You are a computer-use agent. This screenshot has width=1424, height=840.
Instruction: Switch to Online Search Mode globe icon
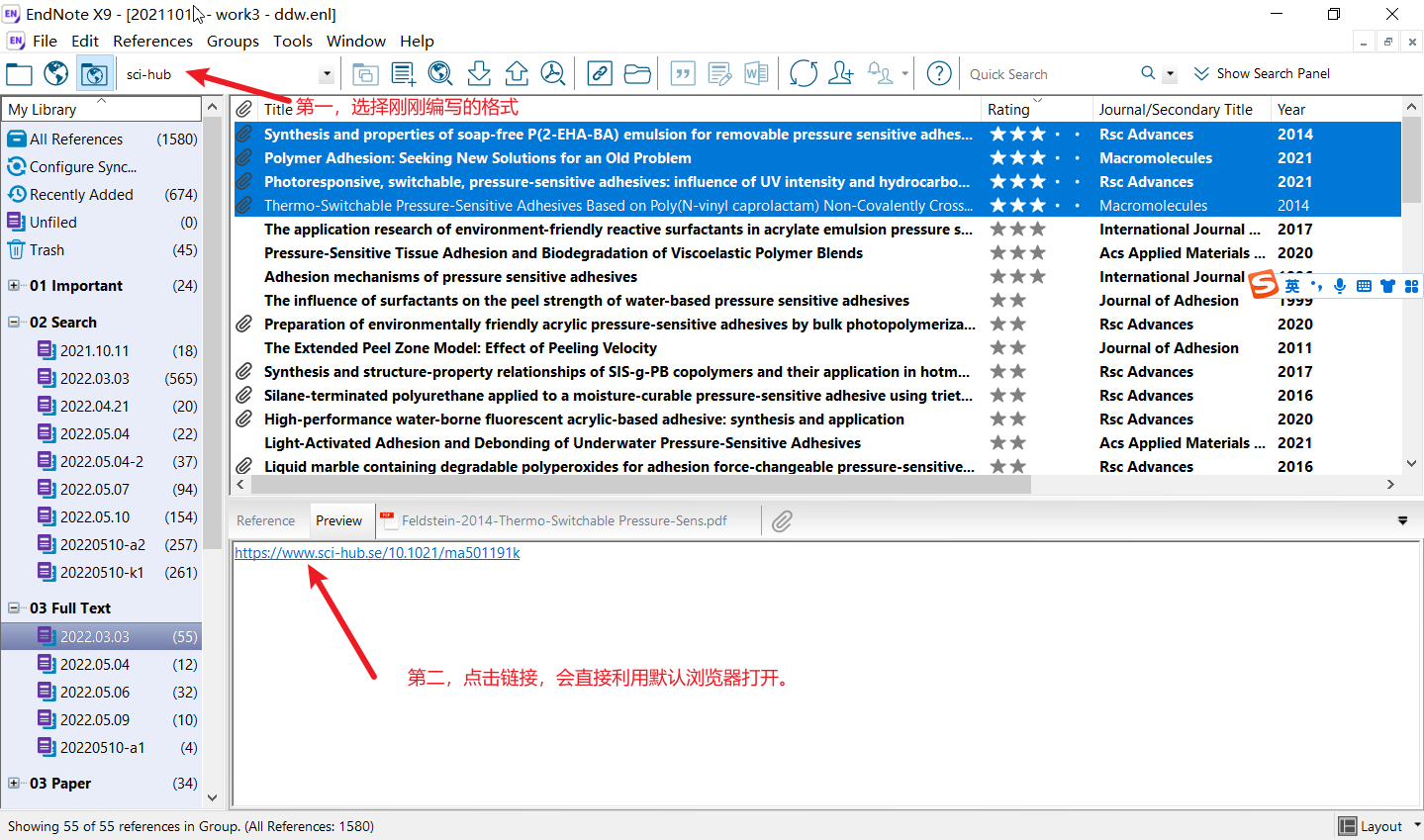[x=56, y=74]
